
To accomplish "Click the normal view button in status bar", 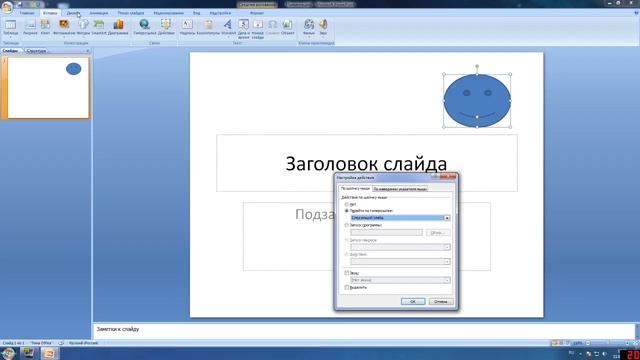I will [554, 343].
